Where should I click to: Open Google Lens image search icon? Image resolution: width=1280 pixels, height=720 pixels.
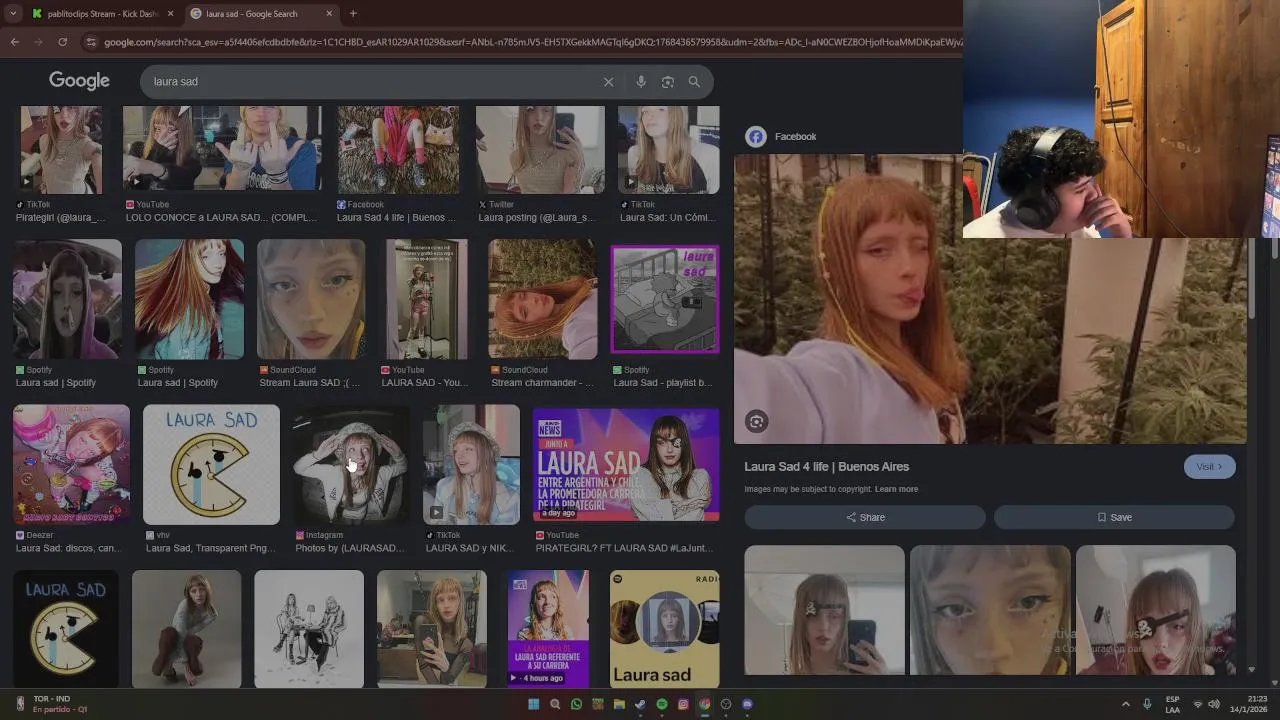668,82
